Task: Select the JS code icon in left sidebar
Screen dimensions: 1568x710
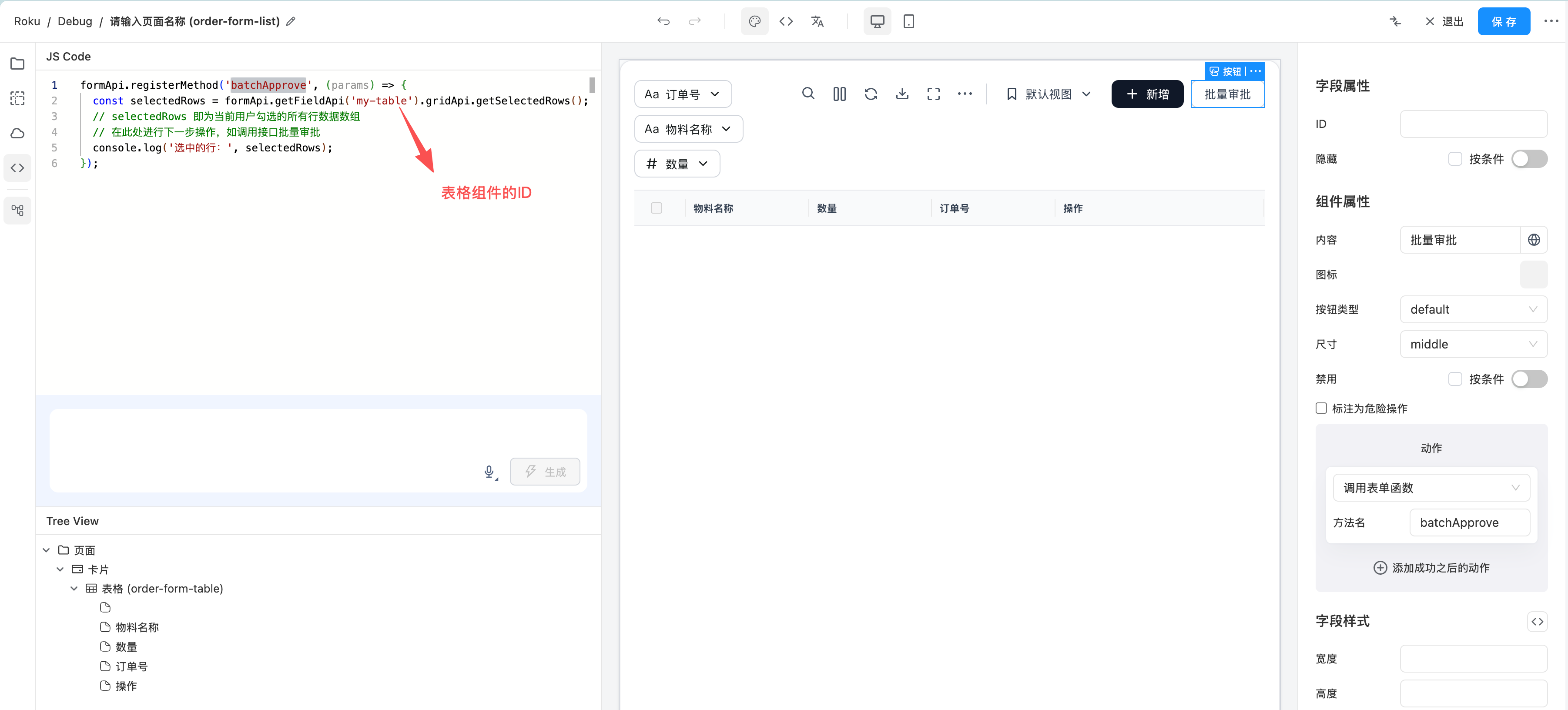Action: (x=18, y=168)
